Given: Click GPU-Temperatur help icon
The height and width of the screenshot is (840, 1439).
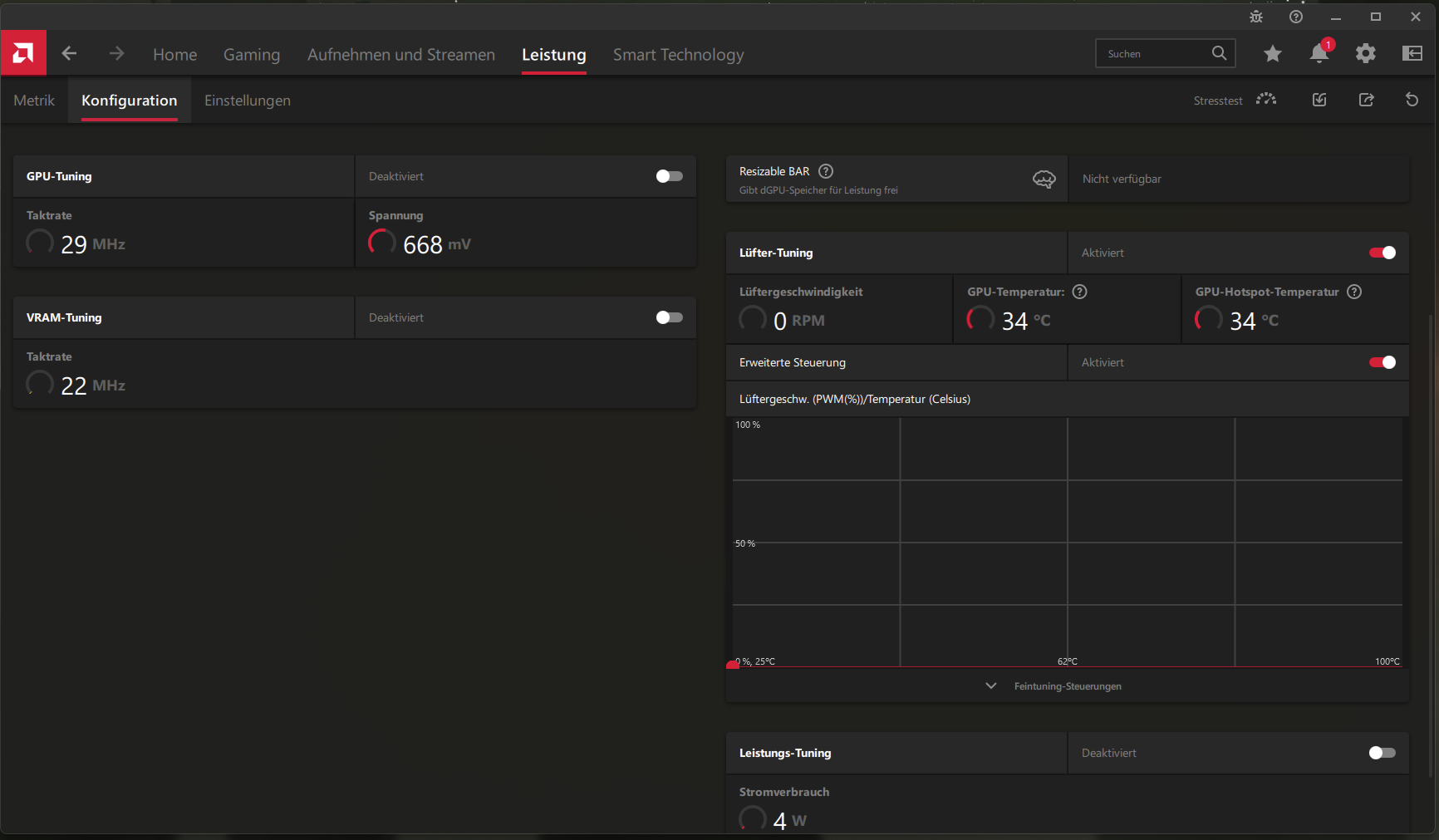Looking at the screenshot, I should click(1080, 292).
